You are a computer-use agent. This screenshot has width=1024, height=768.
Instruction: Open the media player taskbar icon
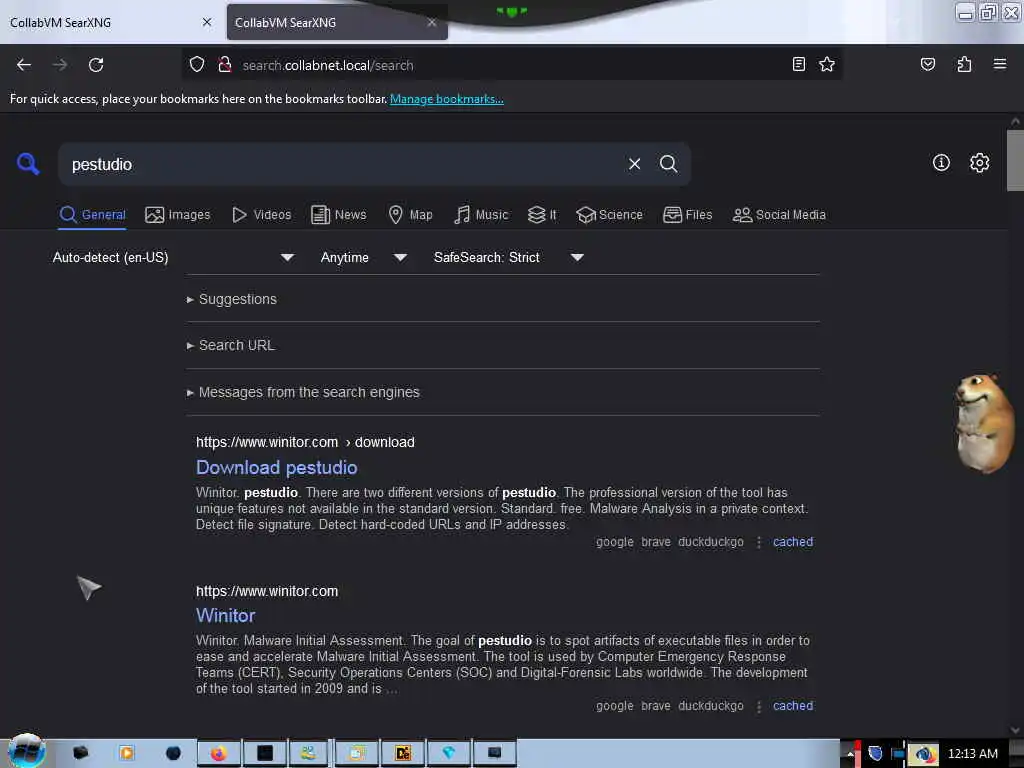pyautogui.click(x=127, y=753)
